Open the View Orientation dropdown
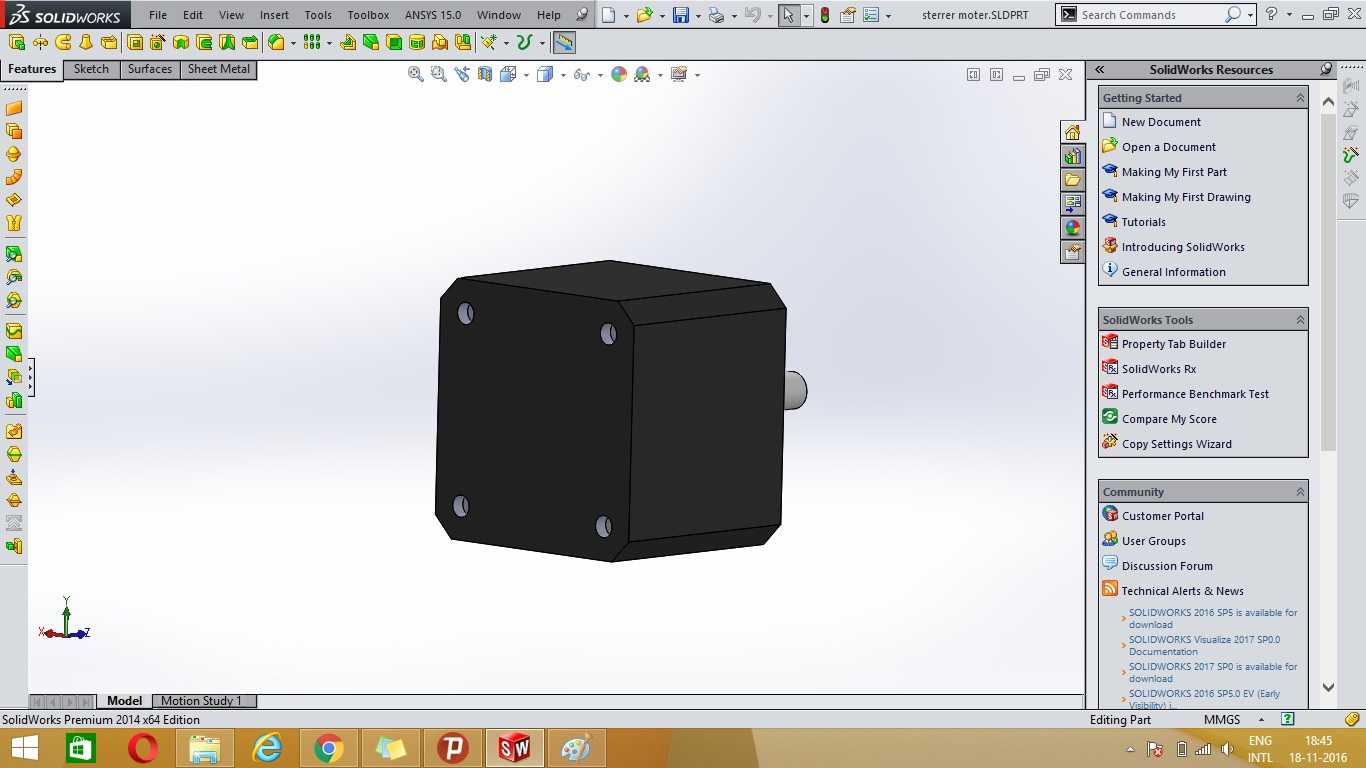Image resolution: width=1366 pixels, height=768 pixels. [x=526, y=75]
